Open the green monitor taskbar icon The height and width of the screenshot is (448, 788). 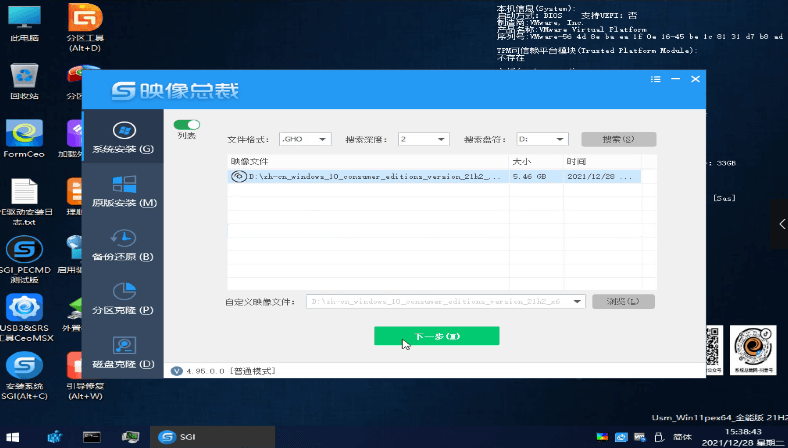[x=130, y=437]
